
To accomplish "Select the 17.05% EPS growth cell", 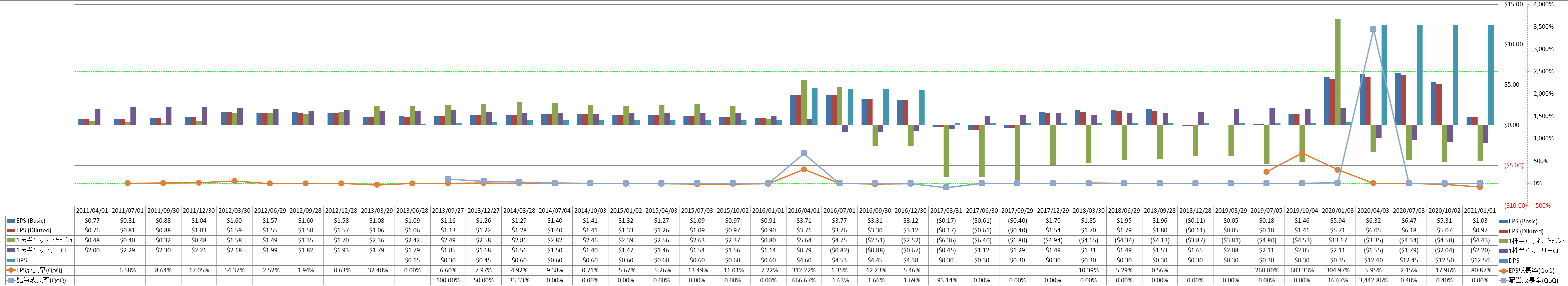I will pyautogui.click(x=199, y=270).
